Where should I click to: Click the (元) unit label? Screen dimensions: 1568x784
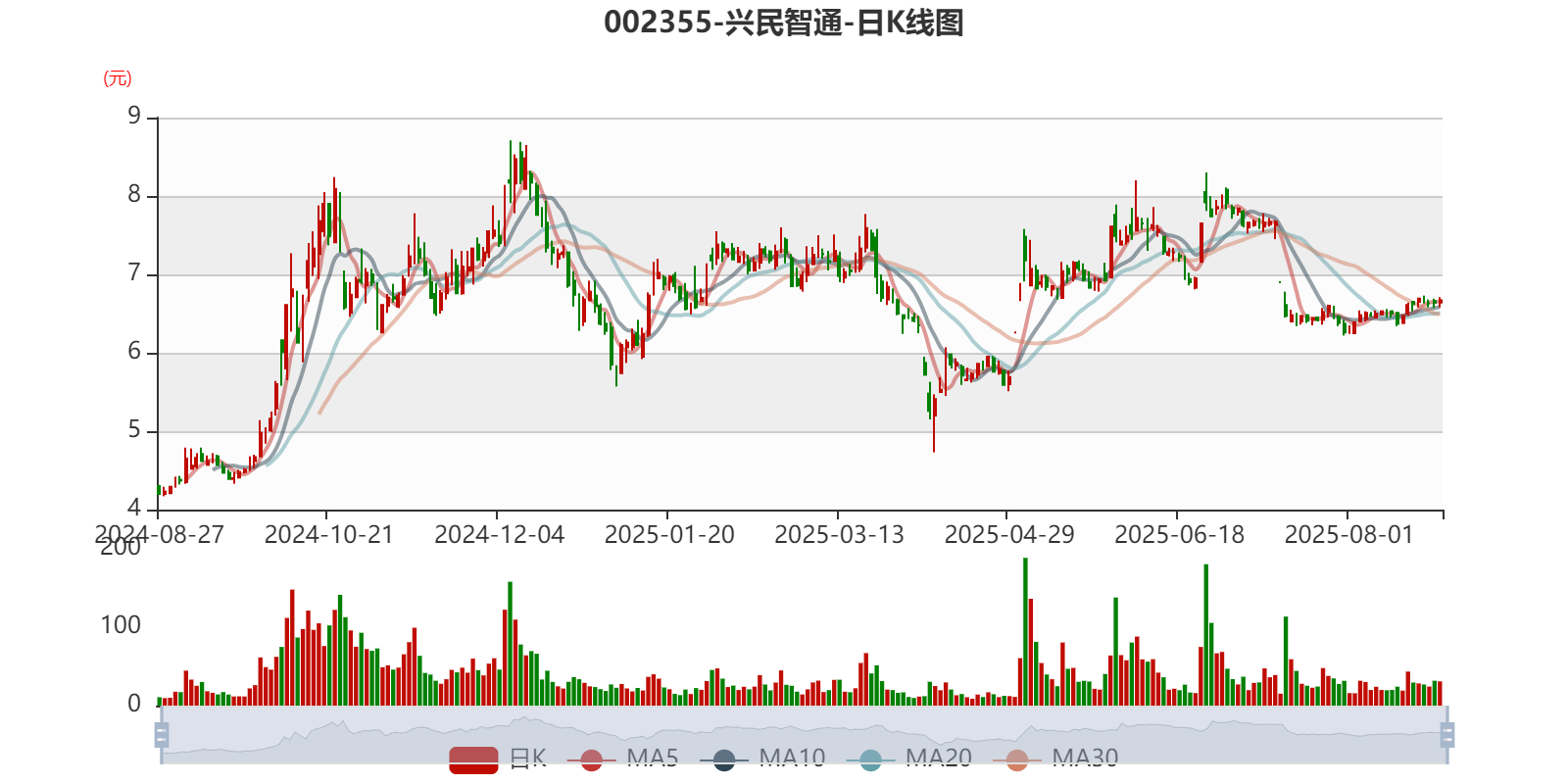(118, 78)
